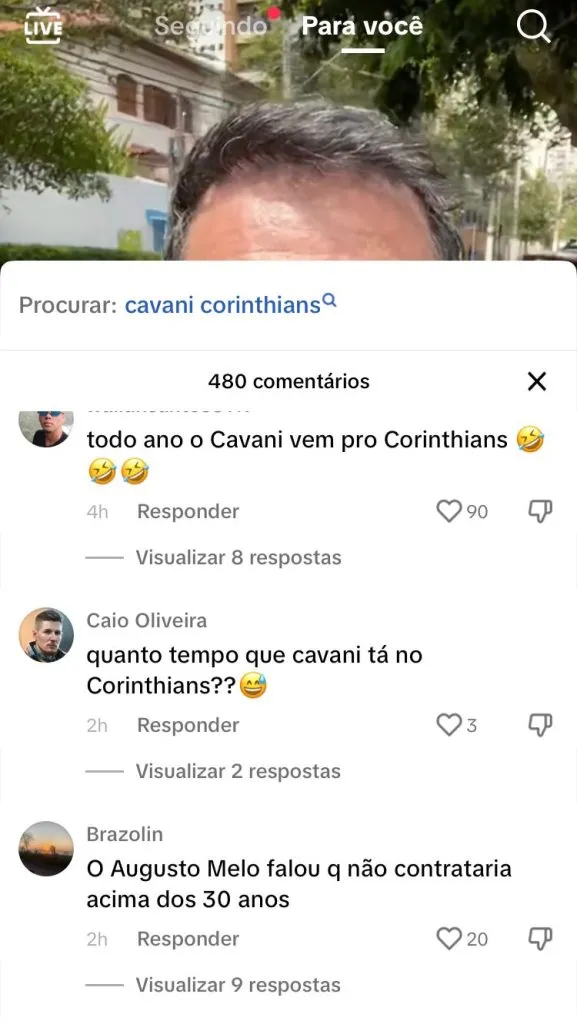The image size is (577, 1024).
Task: Close the 480 comentários panel
Action: pyautogui.click(x=537, y=381)
